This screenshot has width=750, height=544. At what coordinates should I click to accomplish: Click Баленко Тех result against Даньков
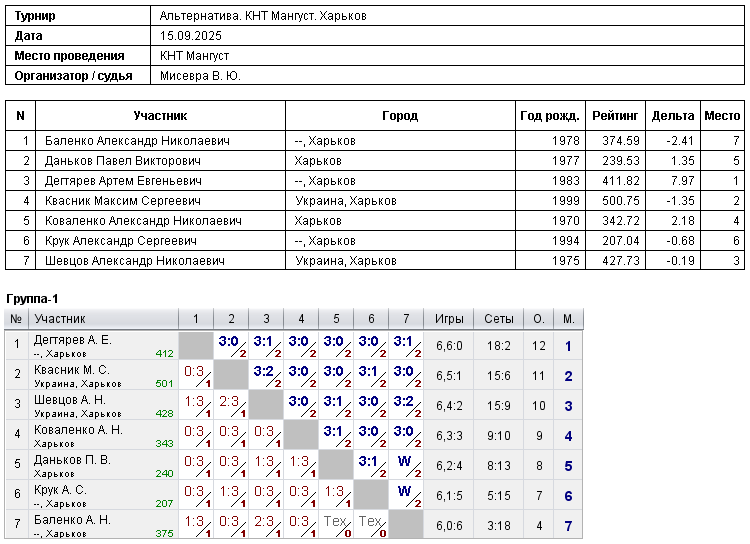(x=336, y=525)
